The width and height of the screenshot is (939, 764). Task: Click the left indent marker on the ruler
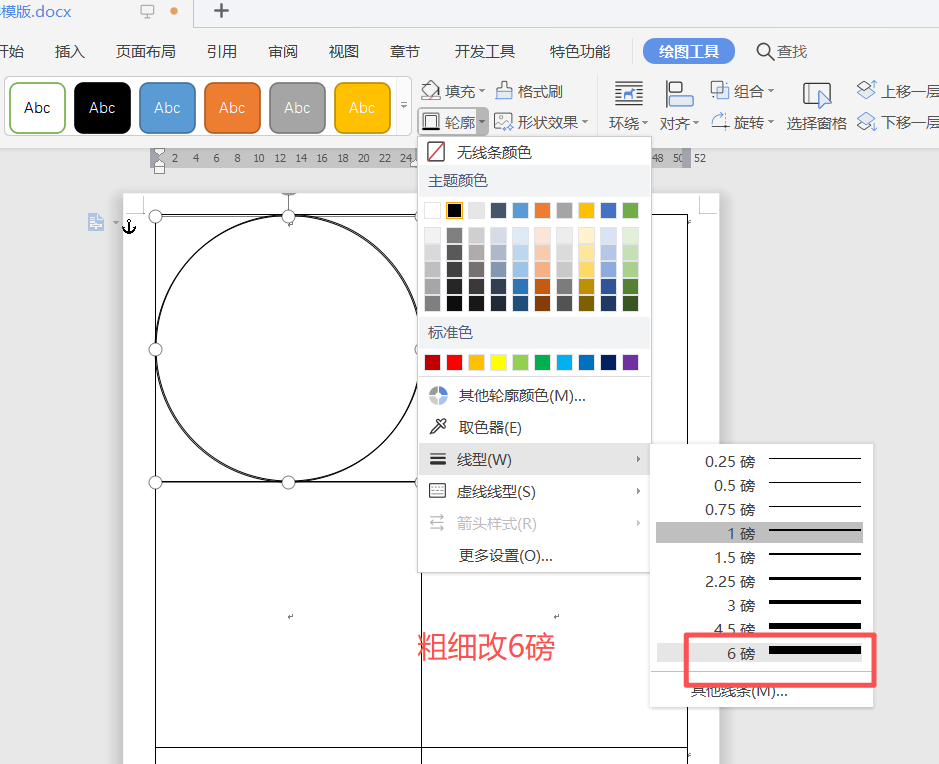click(159, 161)
